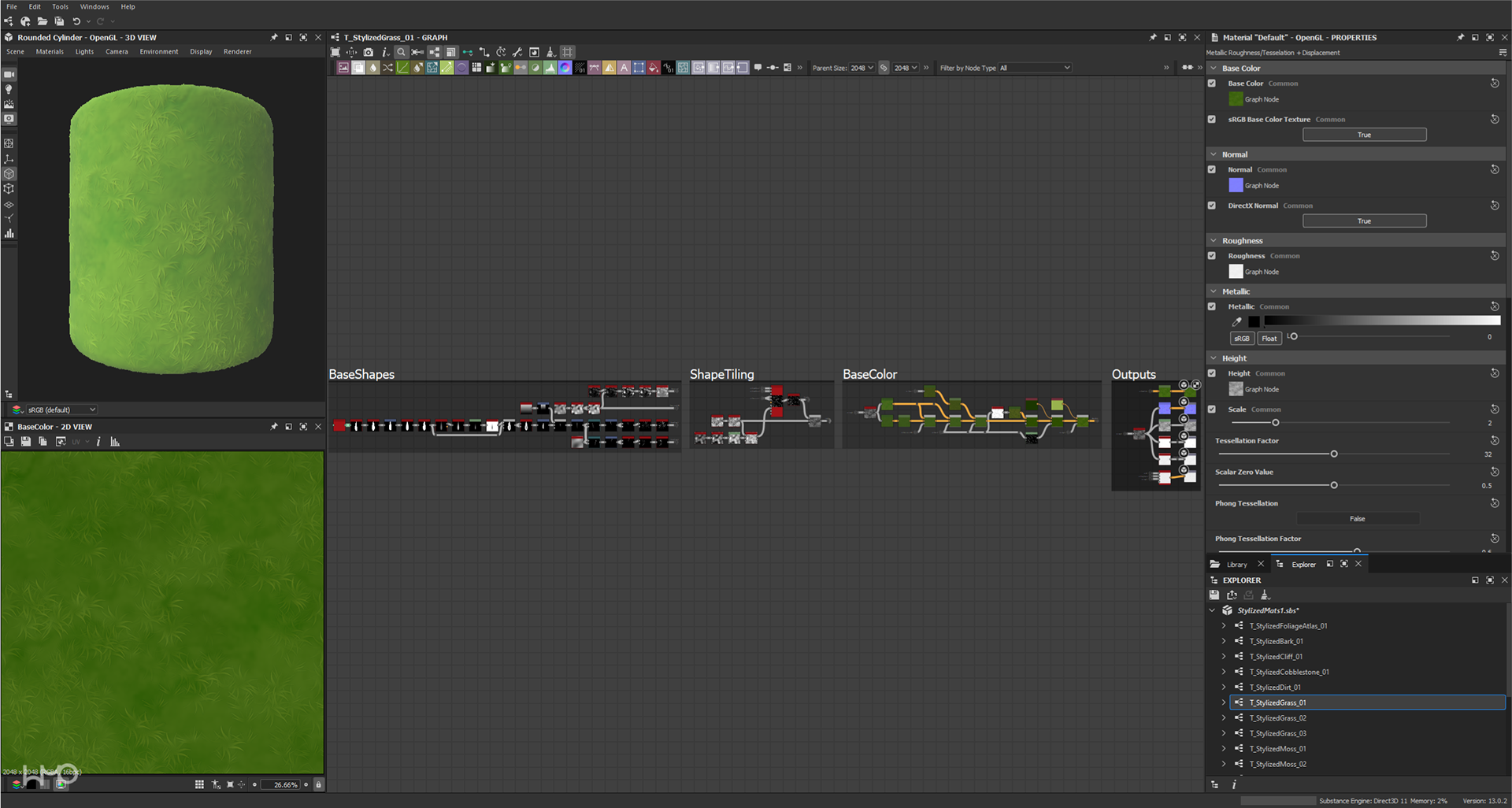Click the 26.66% zoom field in 2D view

point(281,785)
